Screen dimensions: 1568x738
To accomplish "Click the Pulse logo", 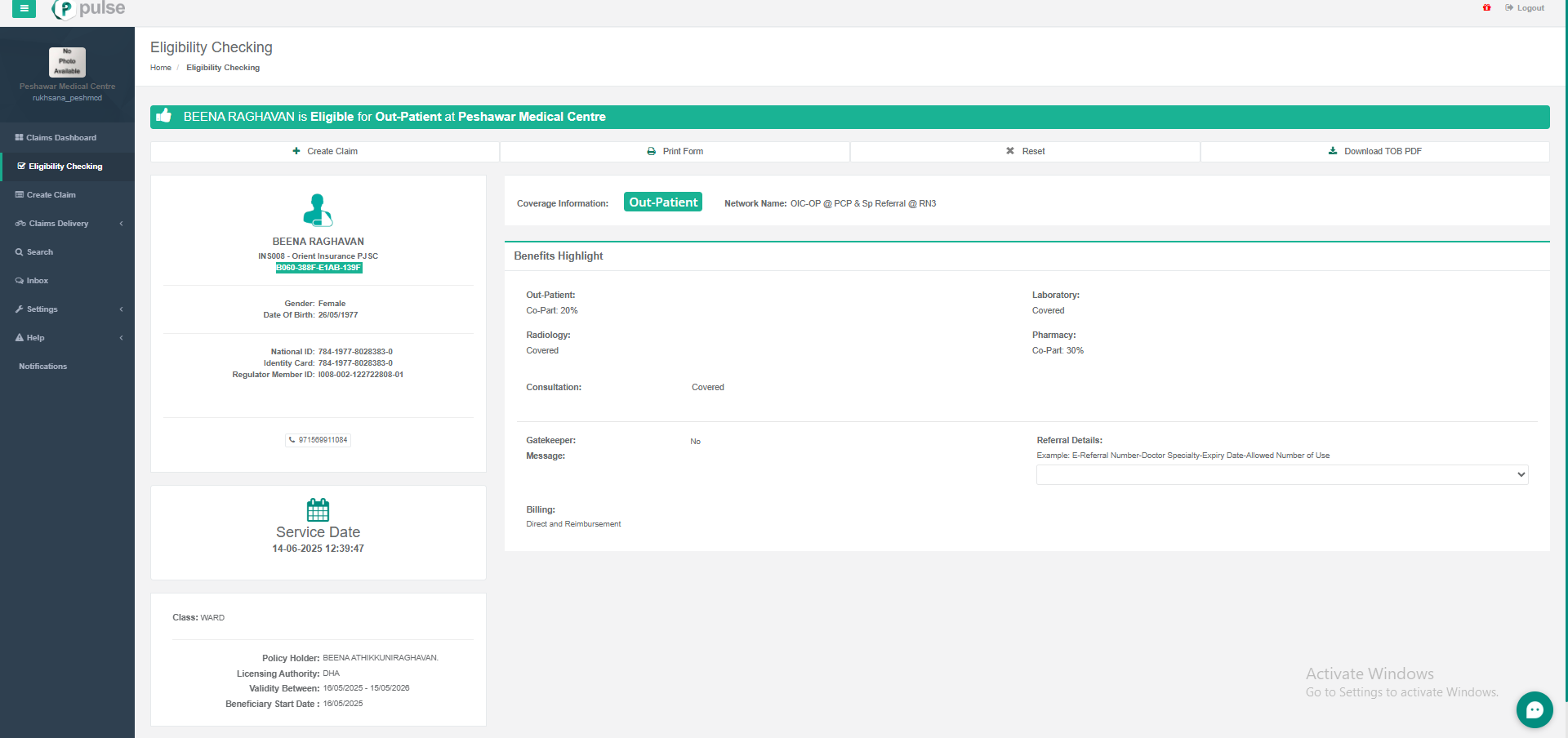I will point(88,9).
